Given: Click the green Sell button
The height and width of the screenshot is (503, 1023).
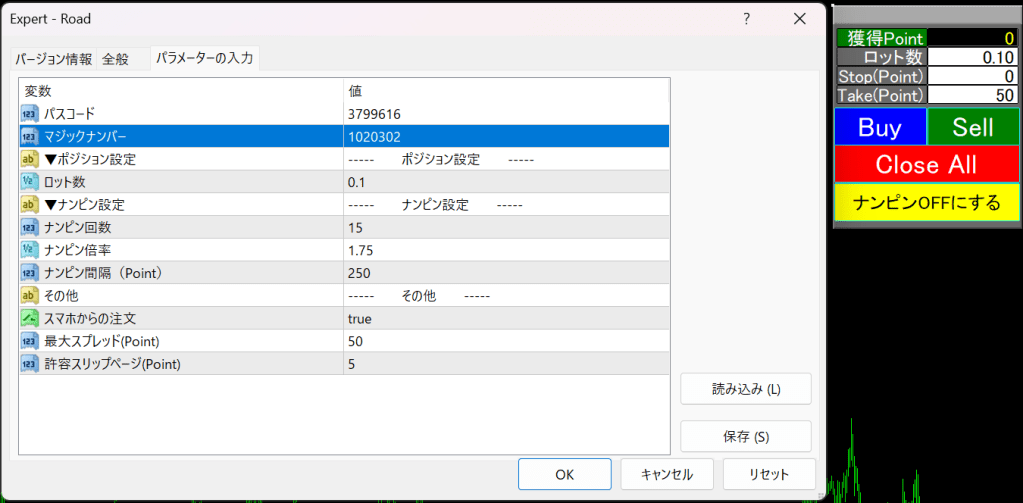Looking at the screenshot, I should point(973,127).
